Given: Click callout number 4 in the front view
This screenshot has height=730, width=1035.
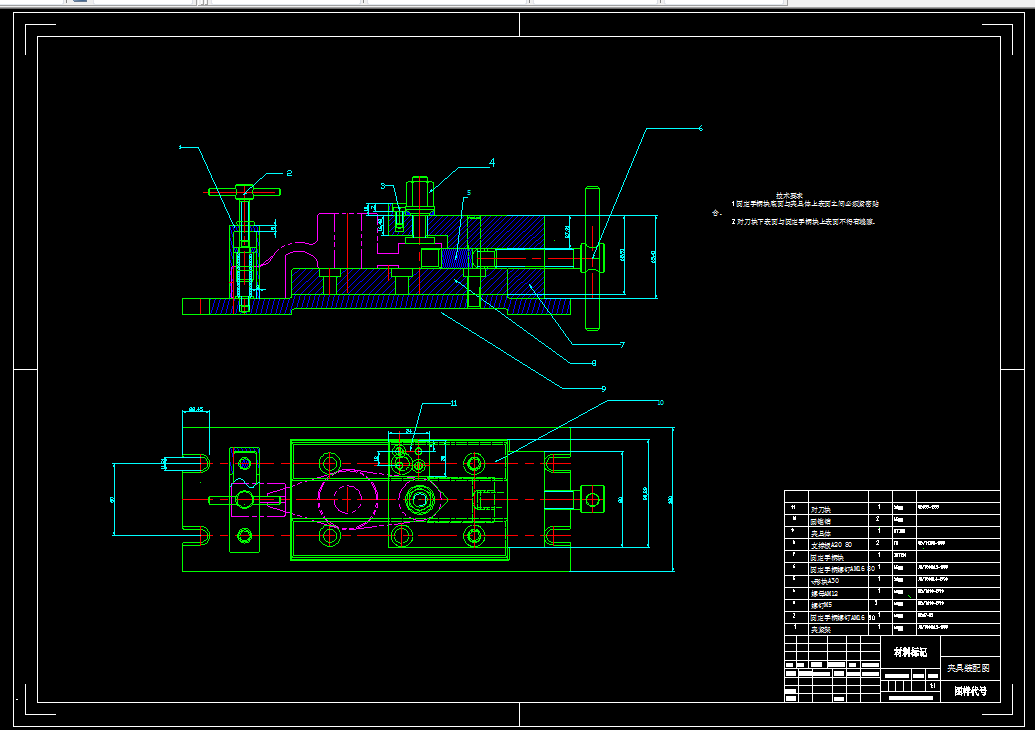Looking at the screenshot, I should tap(492, 162).
